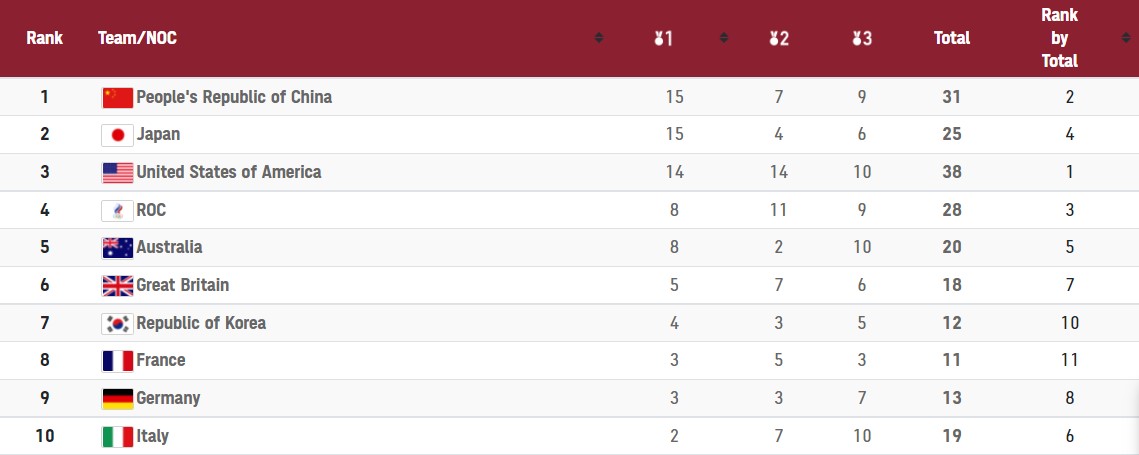Click the China flag icon
Screen dimensions: 1139x455
point(117,97)
